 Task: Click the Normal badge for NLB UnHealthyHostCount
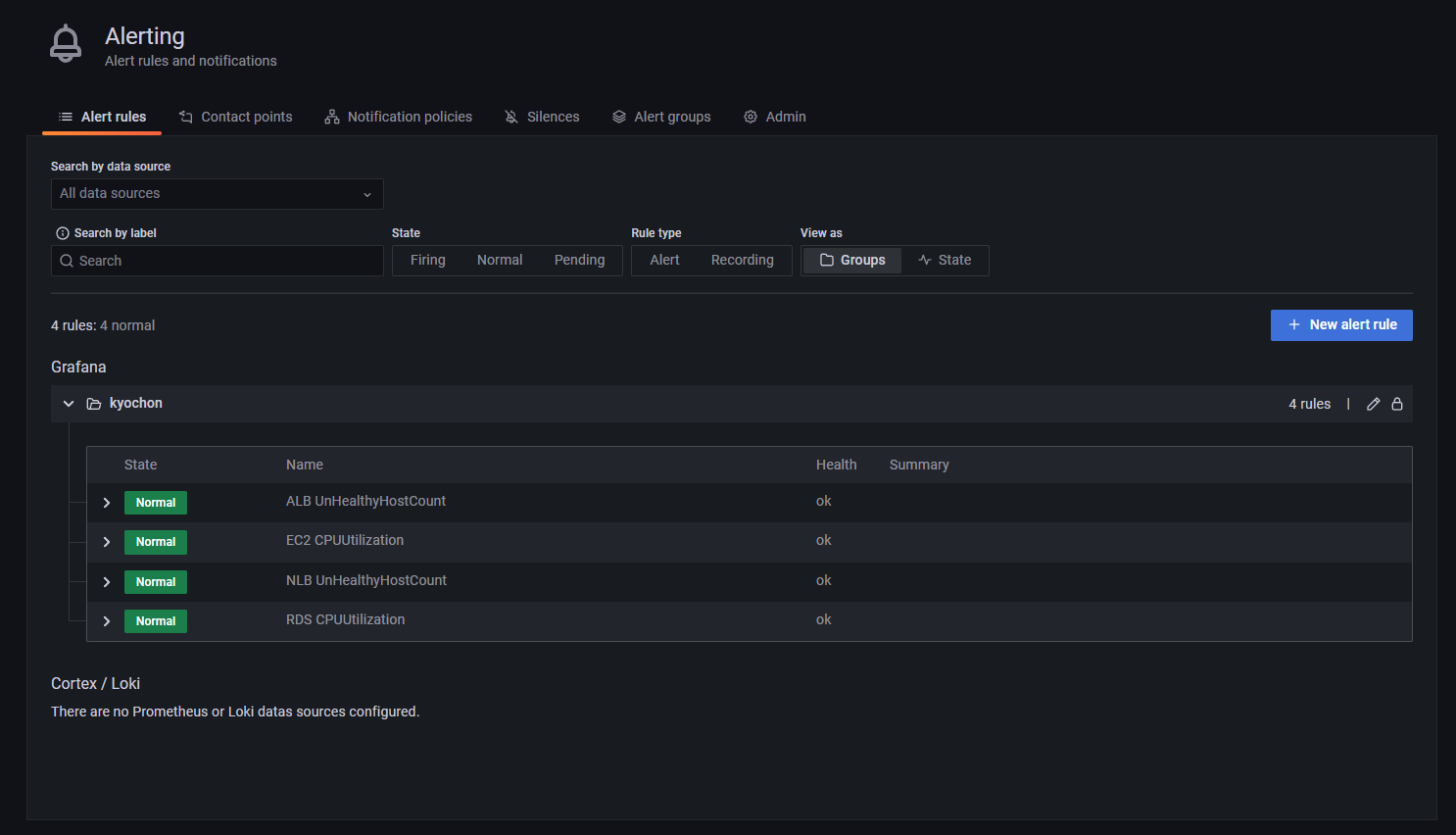156,582
